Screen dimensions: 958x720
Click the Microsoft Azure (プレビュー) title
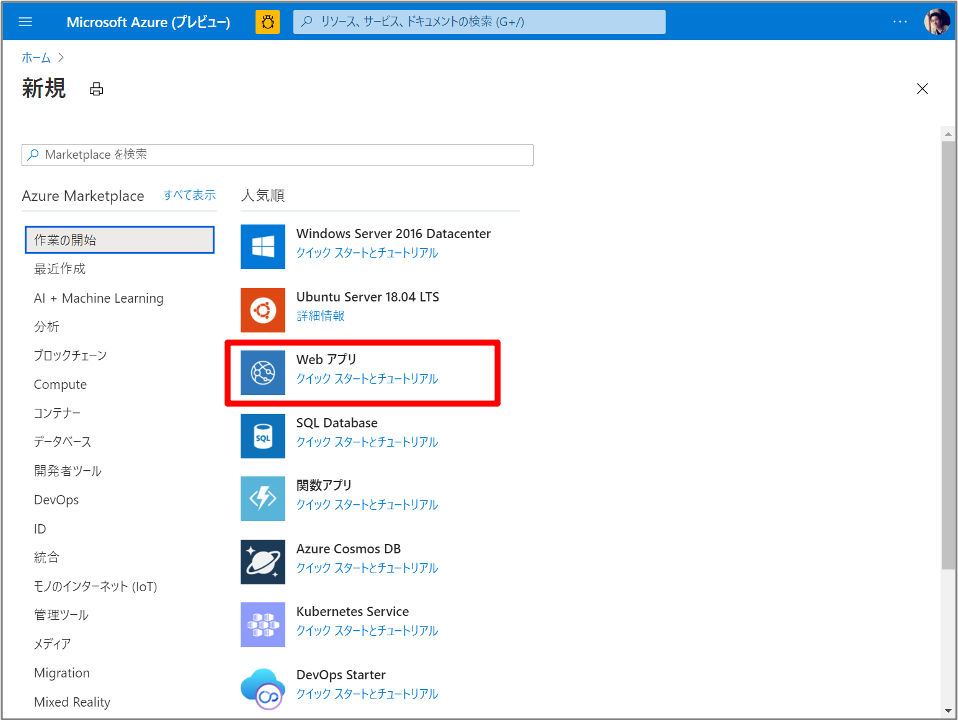click(x=148, y=22)
